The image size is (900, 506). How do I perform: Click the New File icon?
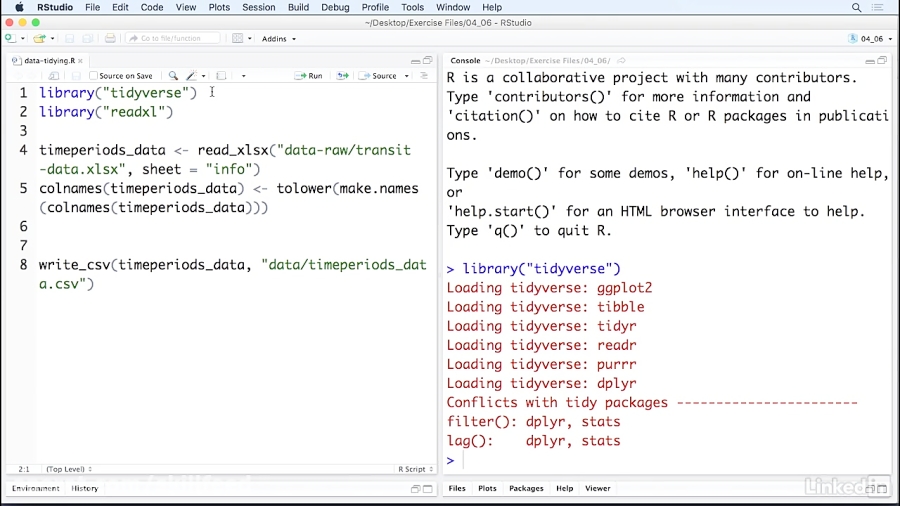click(10, 38)
